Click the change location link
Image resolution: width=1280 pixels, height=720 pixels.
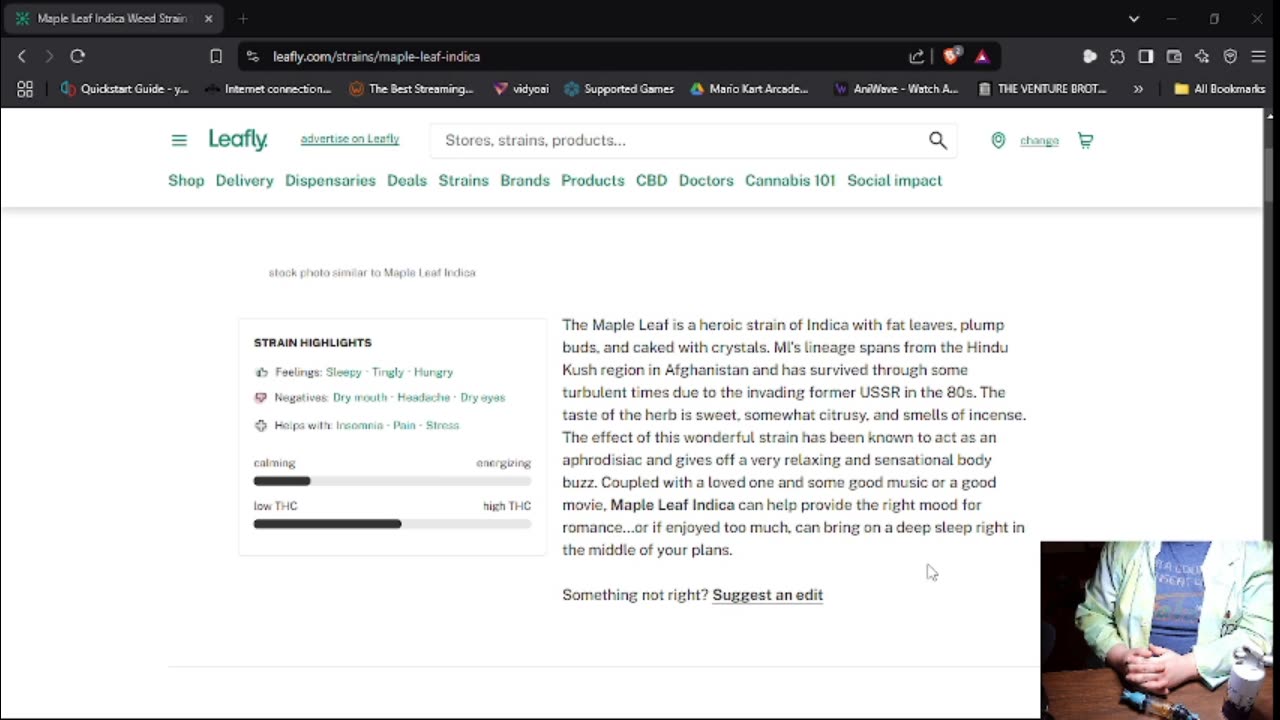coord(1039,140)
